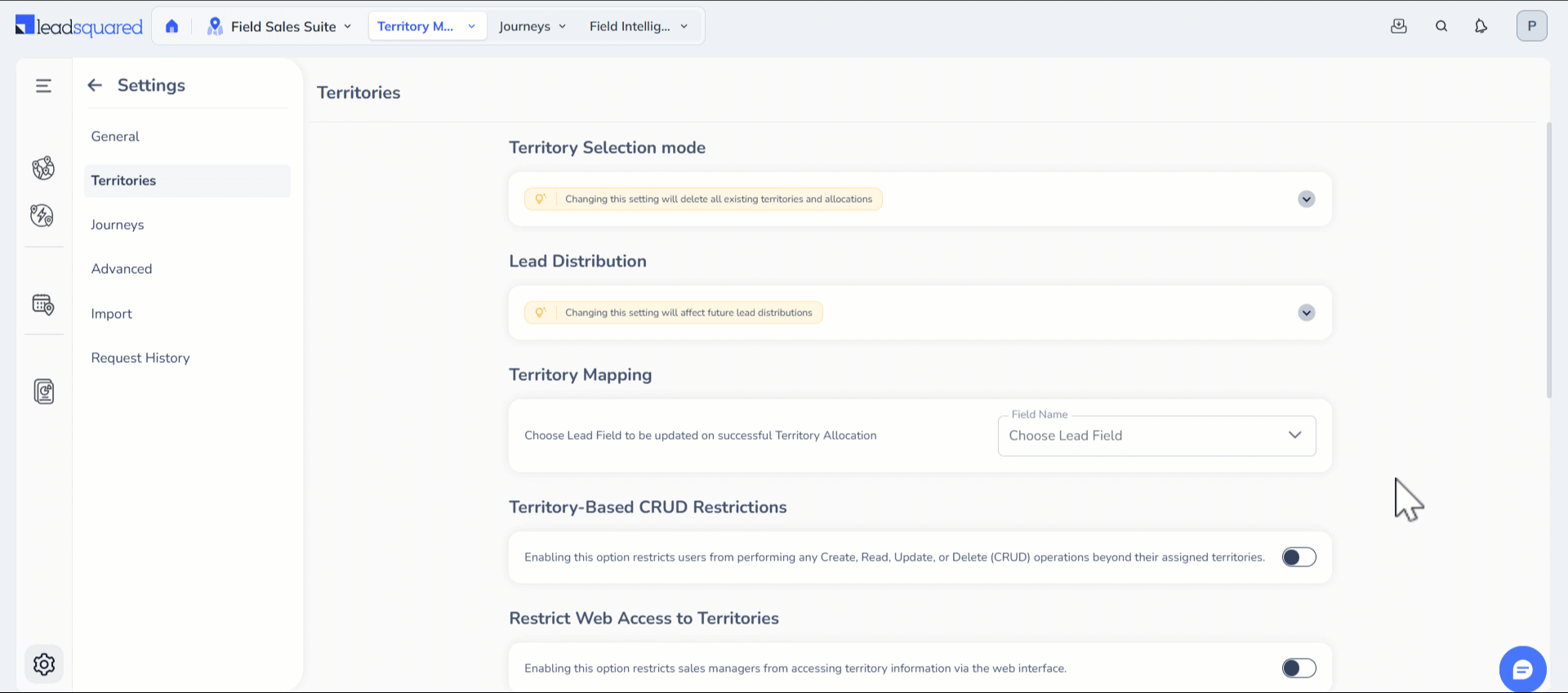1568x693 pixels.
Task: Toggle Restrict Web Access to Territories
Action: point(1298,668)
